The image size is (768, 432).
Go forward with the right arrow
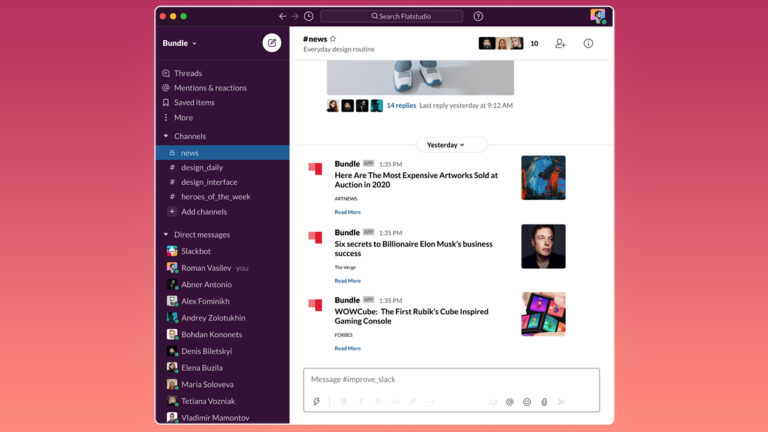tap(295, 16)
